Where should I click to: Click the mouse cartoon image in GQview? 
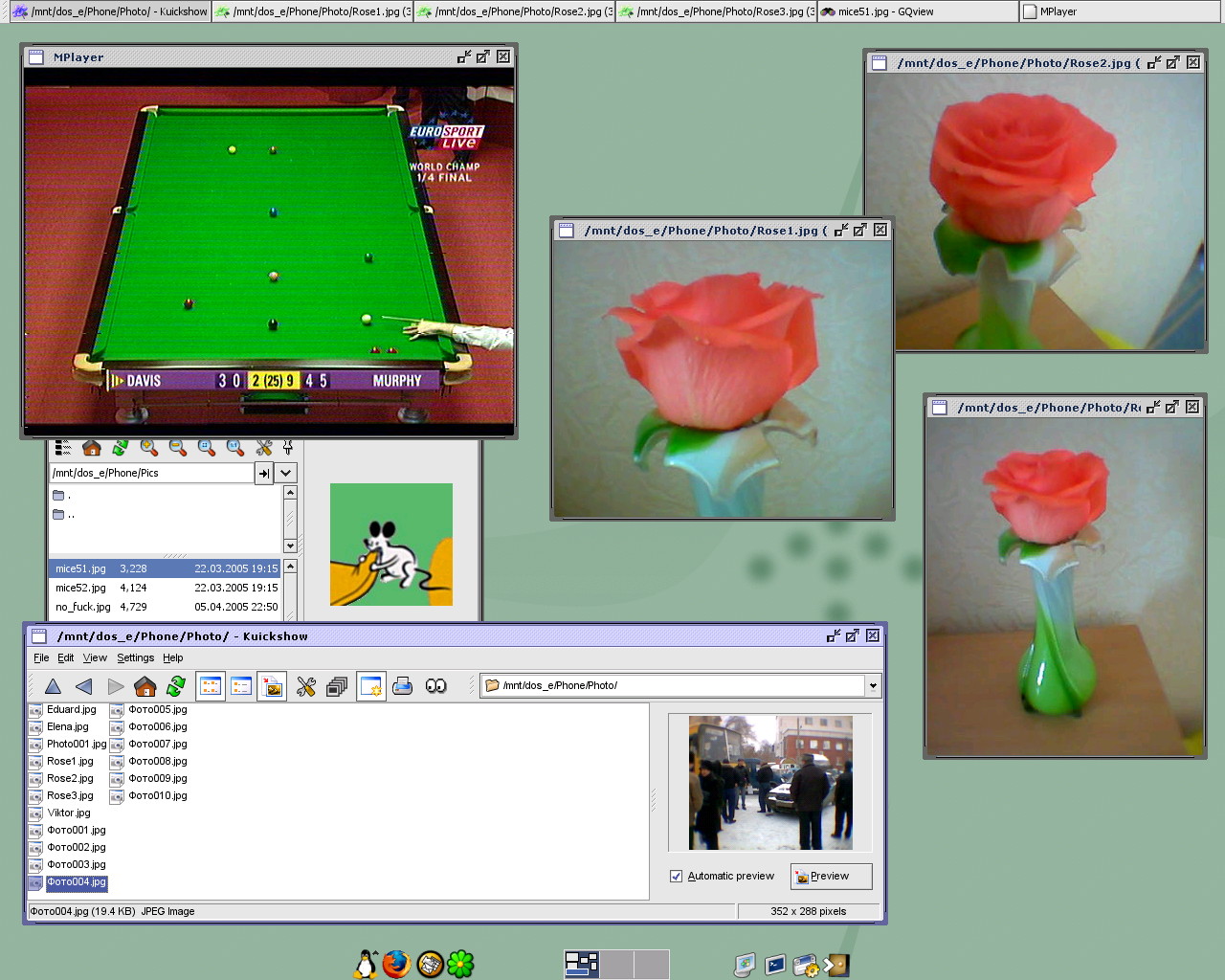[x=391, y=545]
